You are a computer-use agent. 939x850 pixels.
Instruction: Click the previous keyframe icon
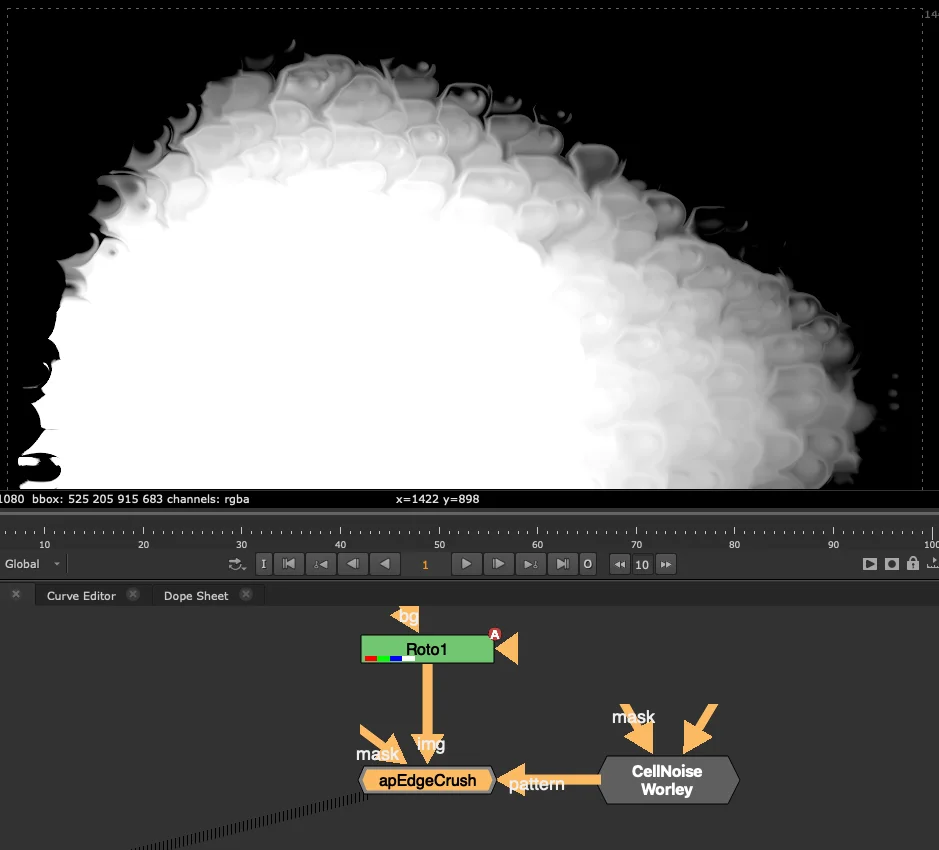[320, 564]
